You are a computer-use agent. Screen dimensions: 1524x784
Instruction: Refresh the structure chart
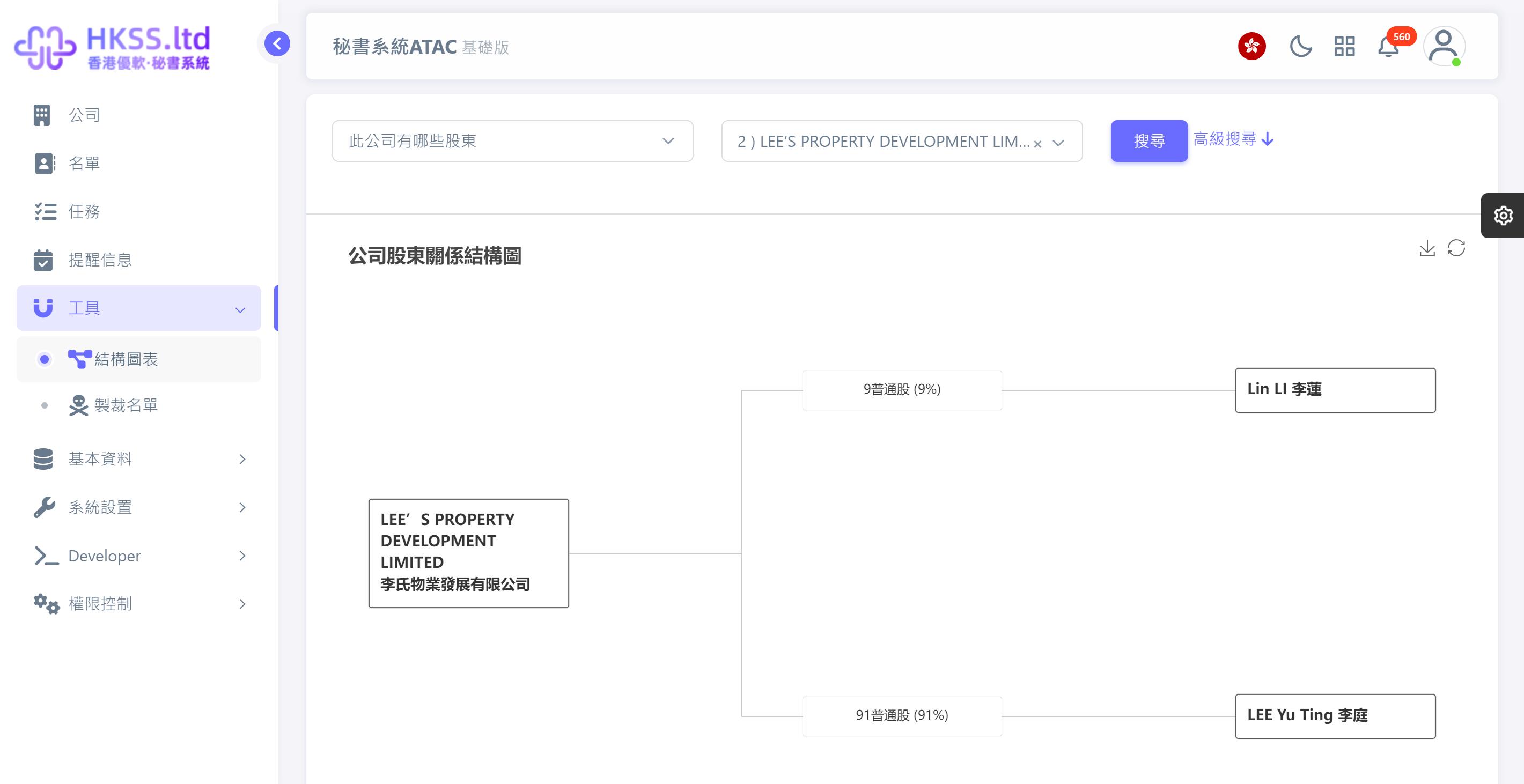coord(1456,248)
